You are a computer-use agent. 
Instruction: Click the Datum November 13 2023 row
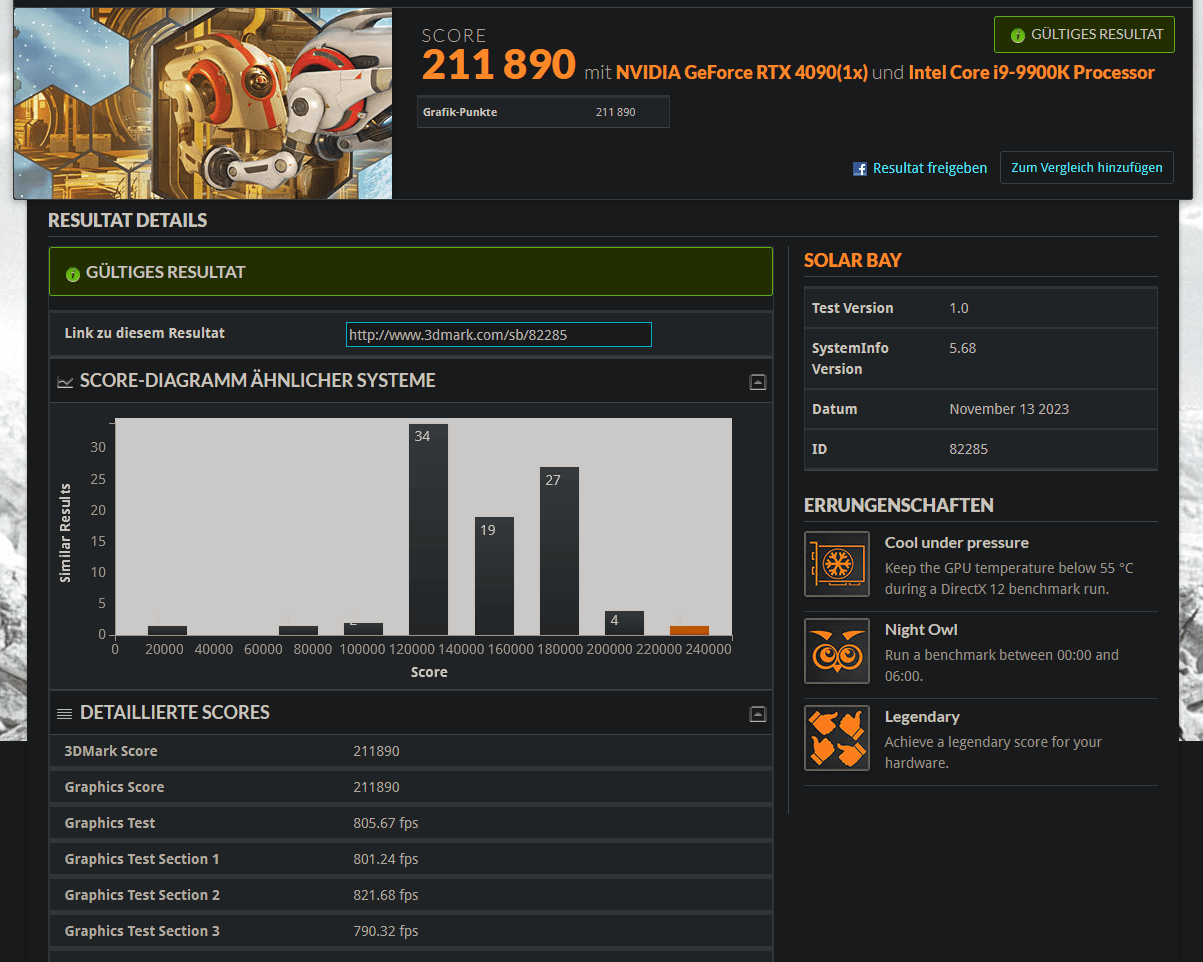[x=980, y=409]
